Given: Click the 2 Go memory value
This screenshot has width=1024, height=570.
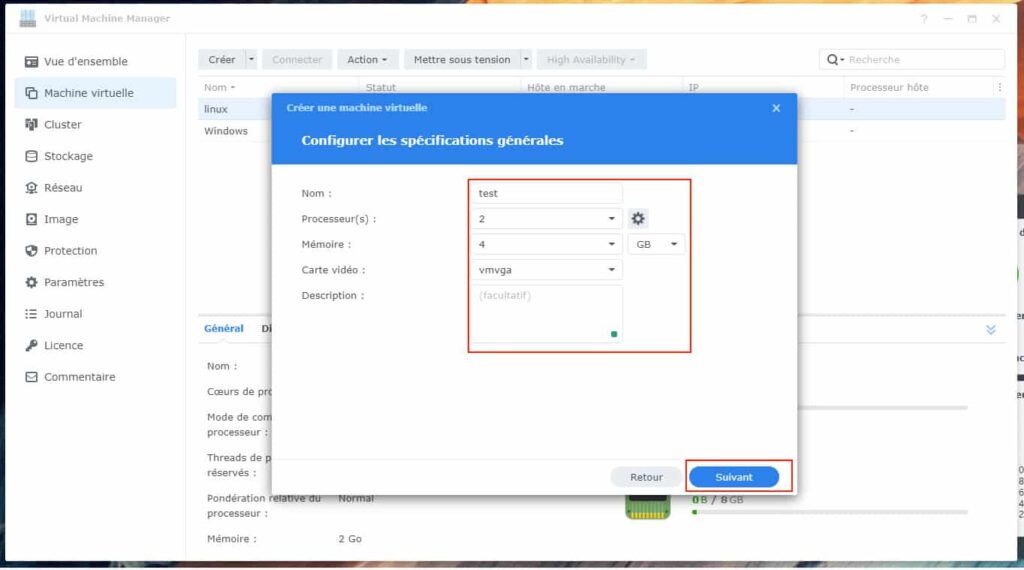Looking at the screenshot, I should [x=350, y=539].
